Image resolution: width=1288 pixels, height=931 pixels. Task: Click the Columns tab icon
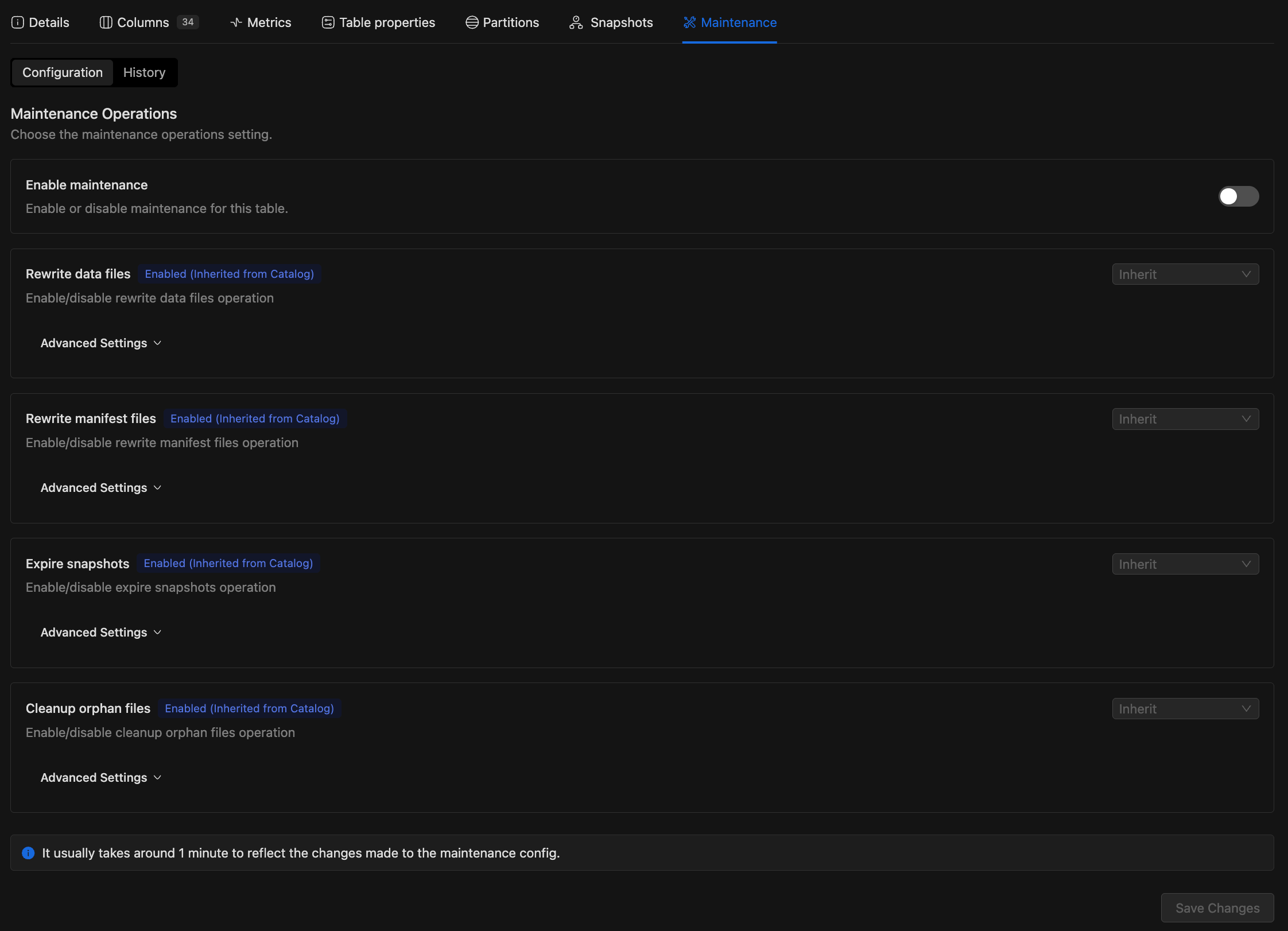(x=106, y=22)
